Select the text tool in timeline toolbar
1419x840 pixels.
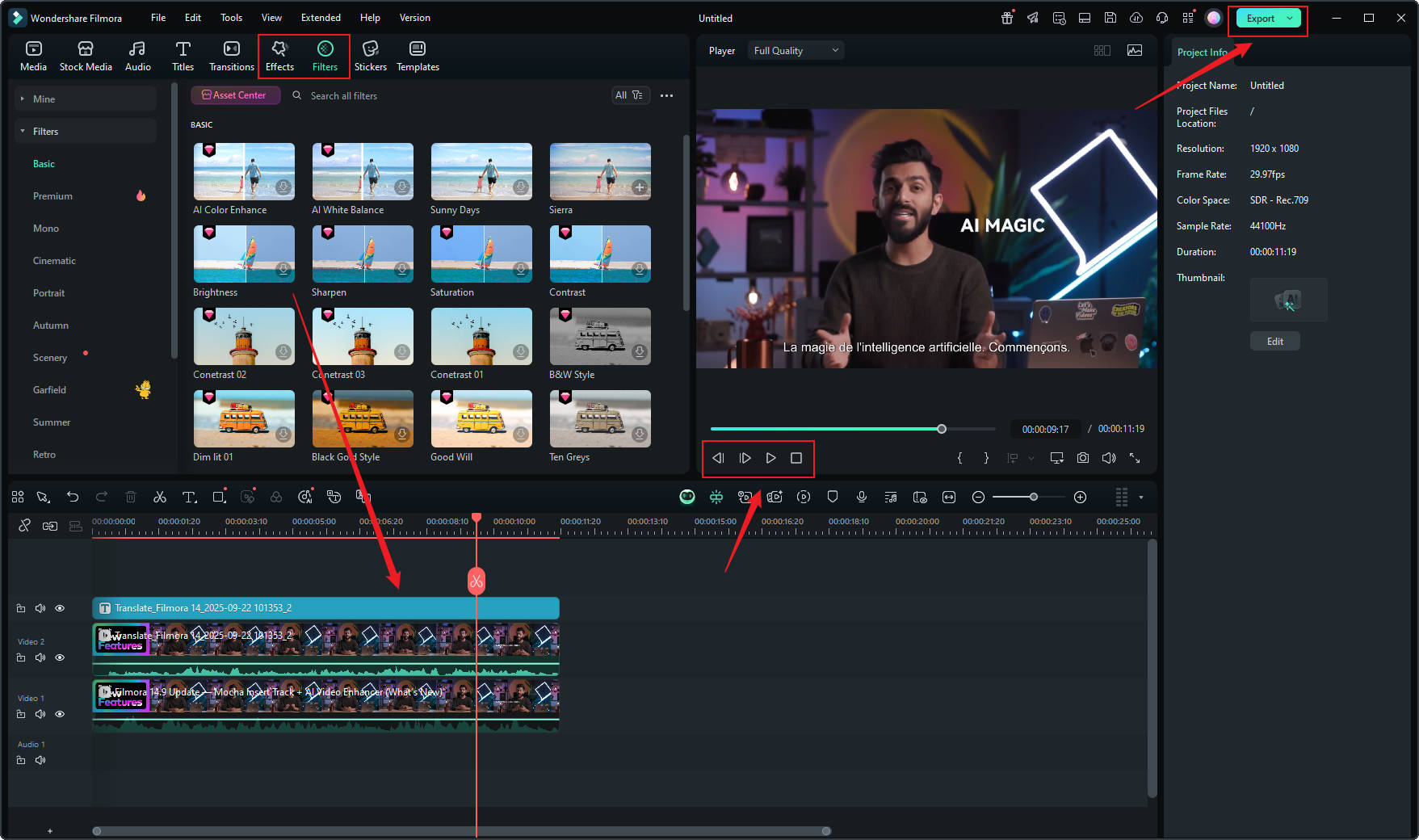coord(189,497)
